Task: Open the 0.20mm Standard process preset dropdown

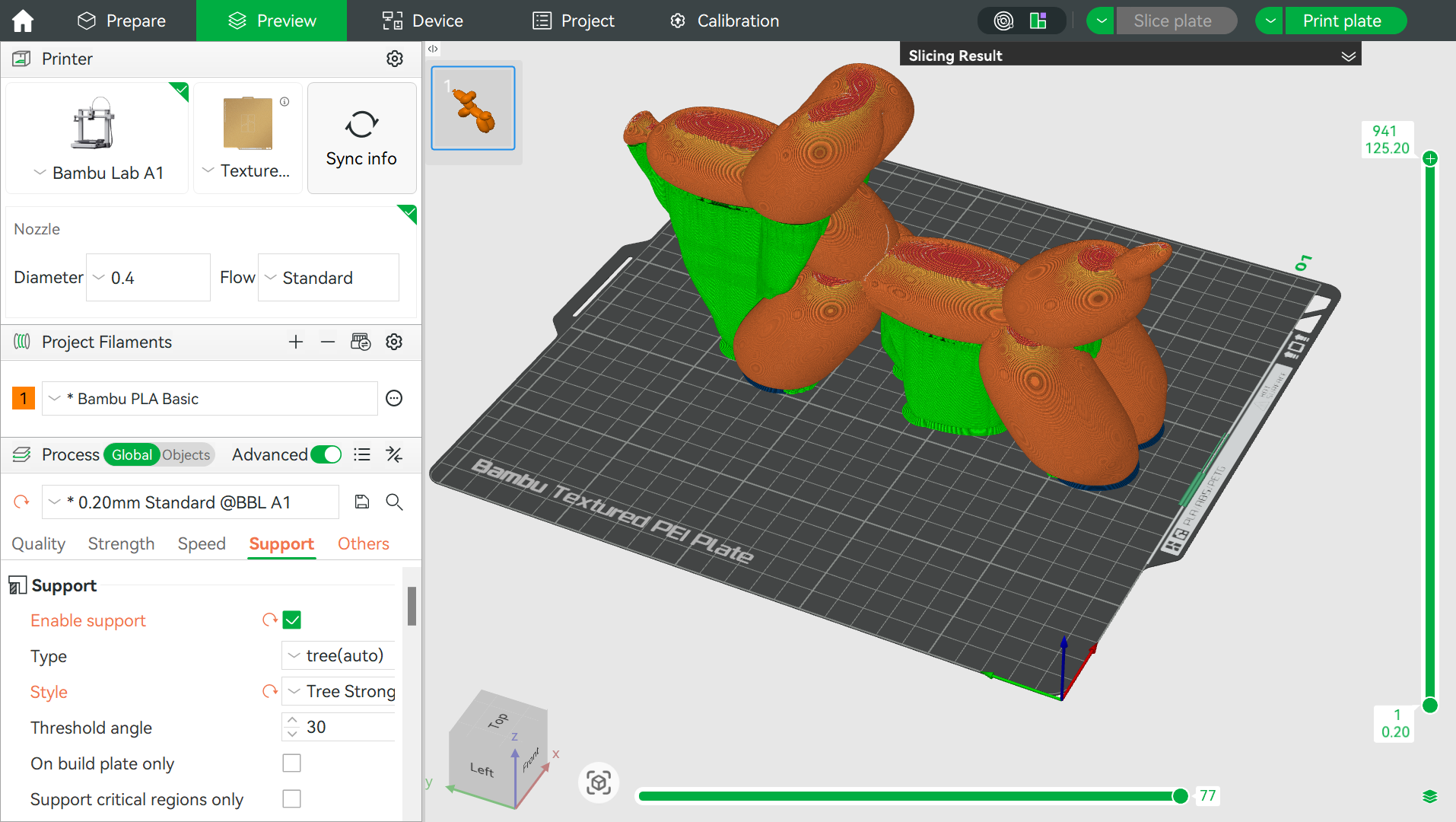Action: [x=190, y=502]
